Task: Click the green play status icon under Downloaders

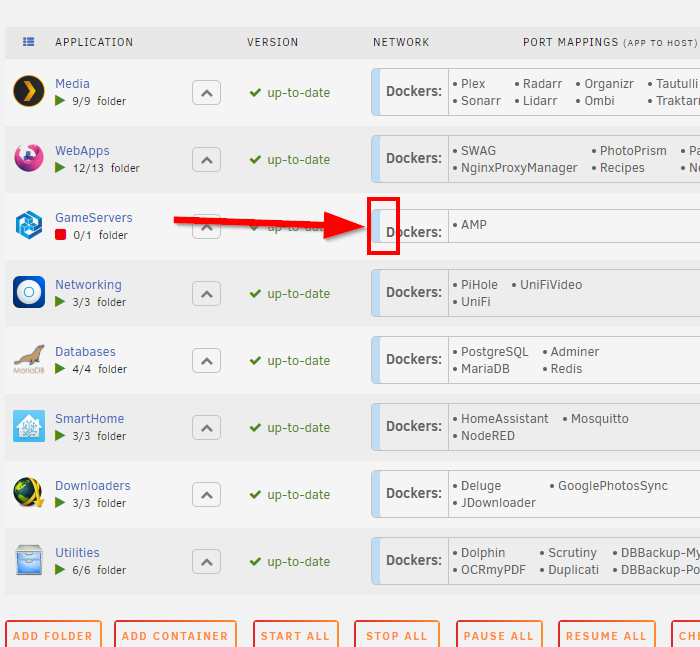Action: pyautogui.click(x=60, y=503)
